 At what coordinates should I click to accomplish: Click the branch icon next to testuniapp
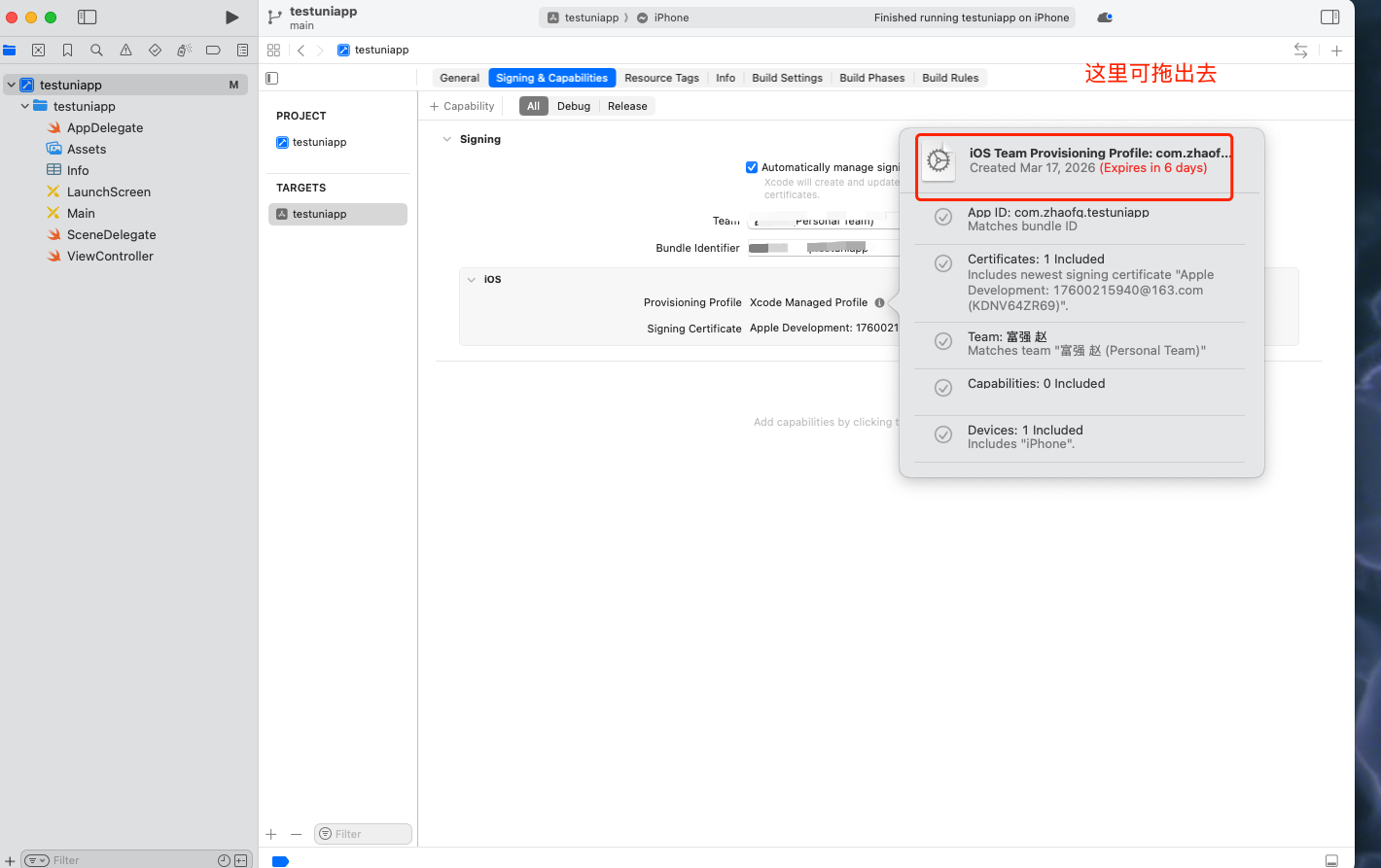tap(274, 17)
